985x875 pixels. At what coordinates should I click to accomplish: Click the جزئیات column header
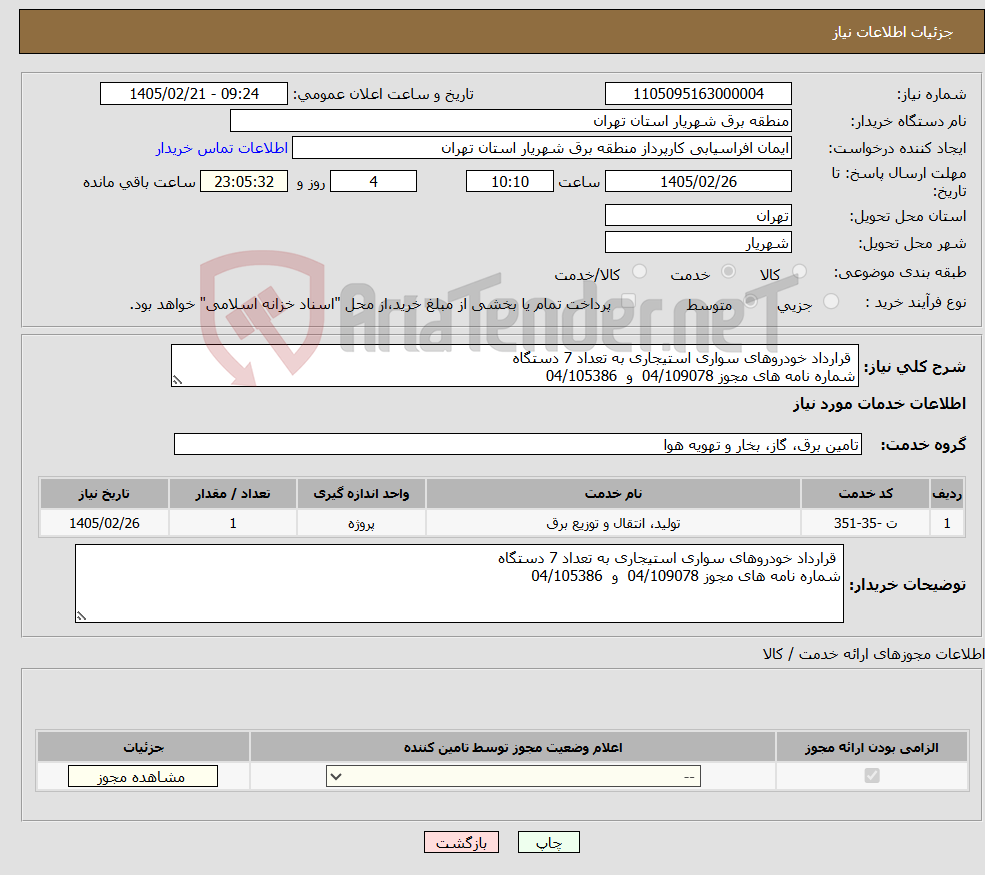pyautogui.click(x=143, y=747)
